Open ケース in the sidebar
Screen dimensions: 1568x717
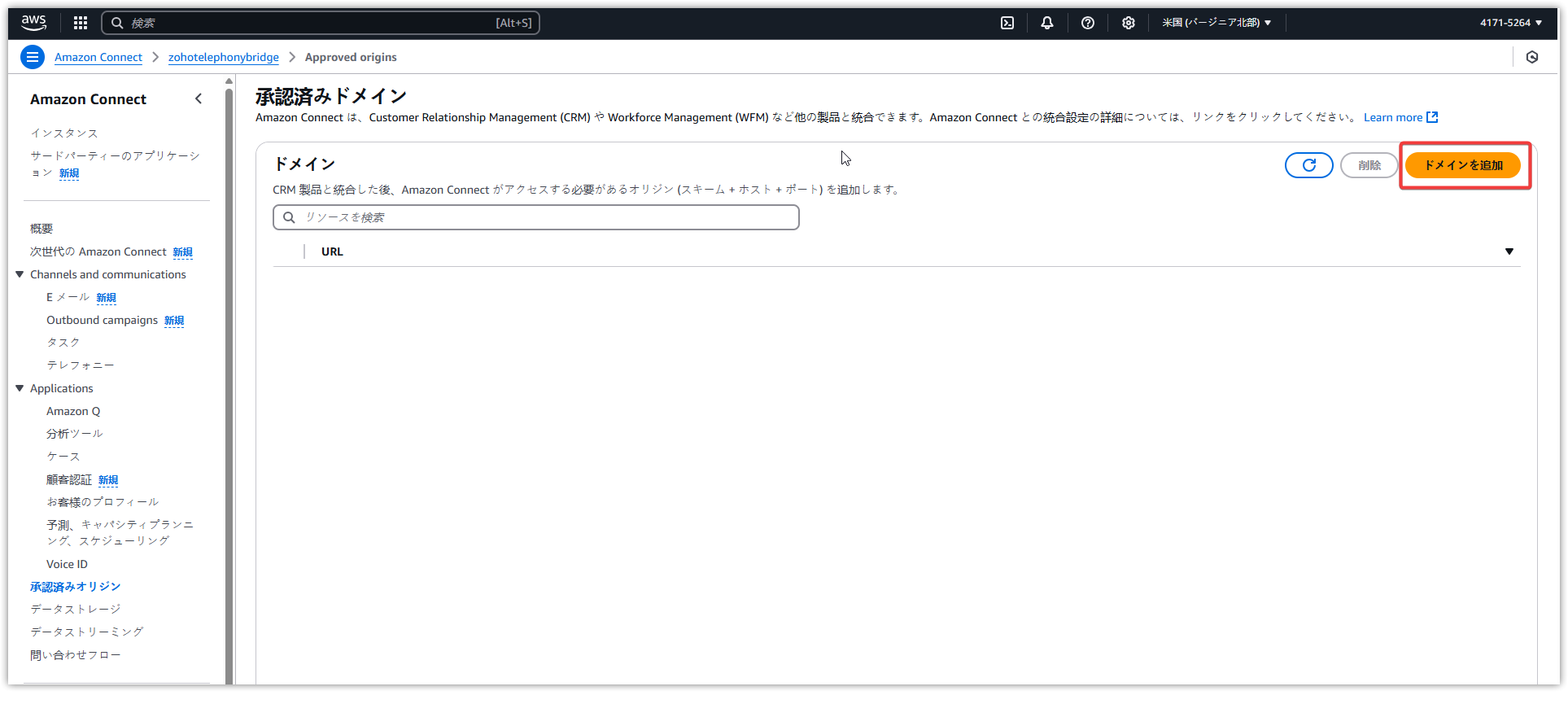[63, 457]
